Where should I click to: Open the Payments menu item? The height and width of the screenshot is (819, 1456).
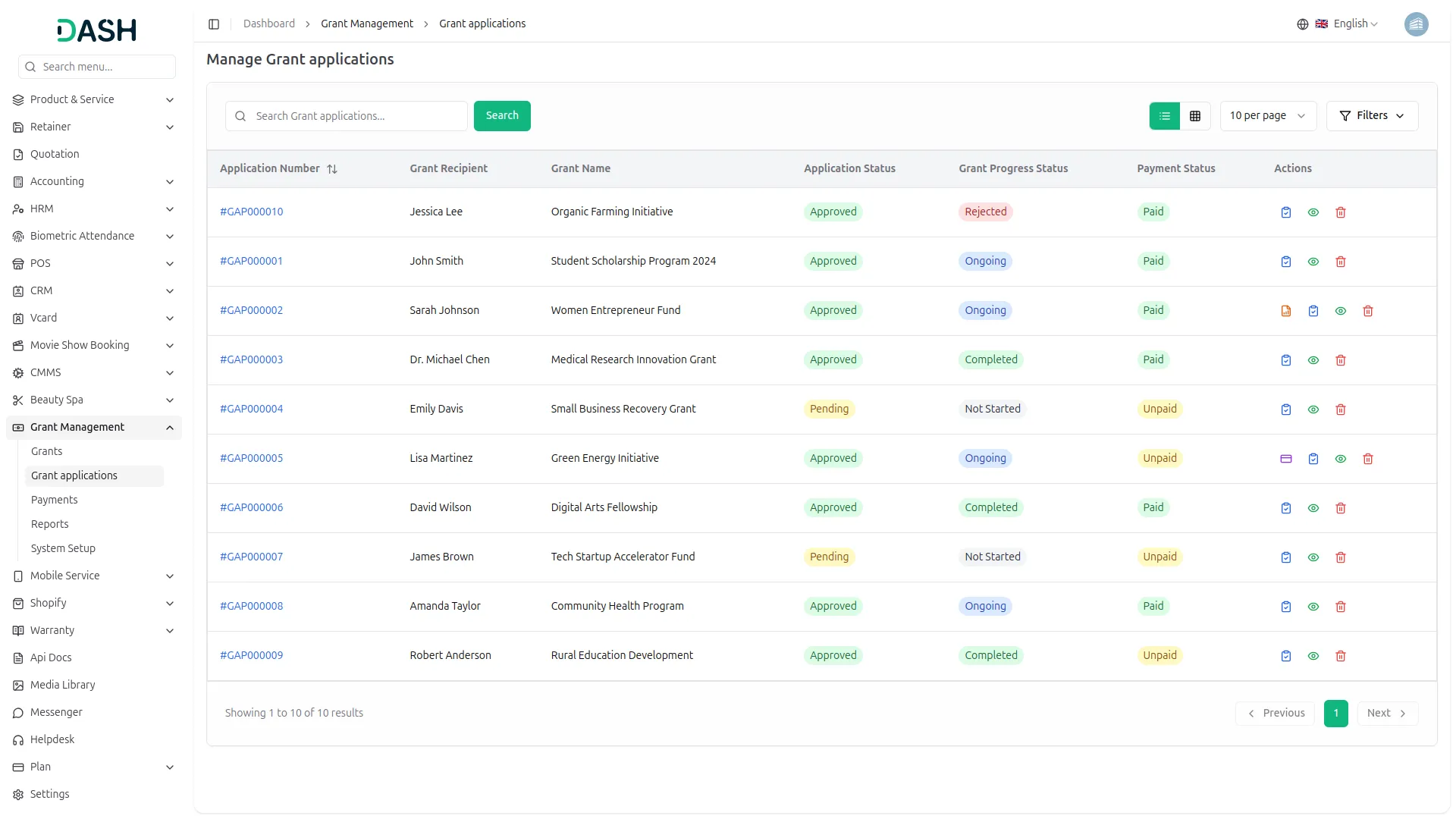[54, 500]
